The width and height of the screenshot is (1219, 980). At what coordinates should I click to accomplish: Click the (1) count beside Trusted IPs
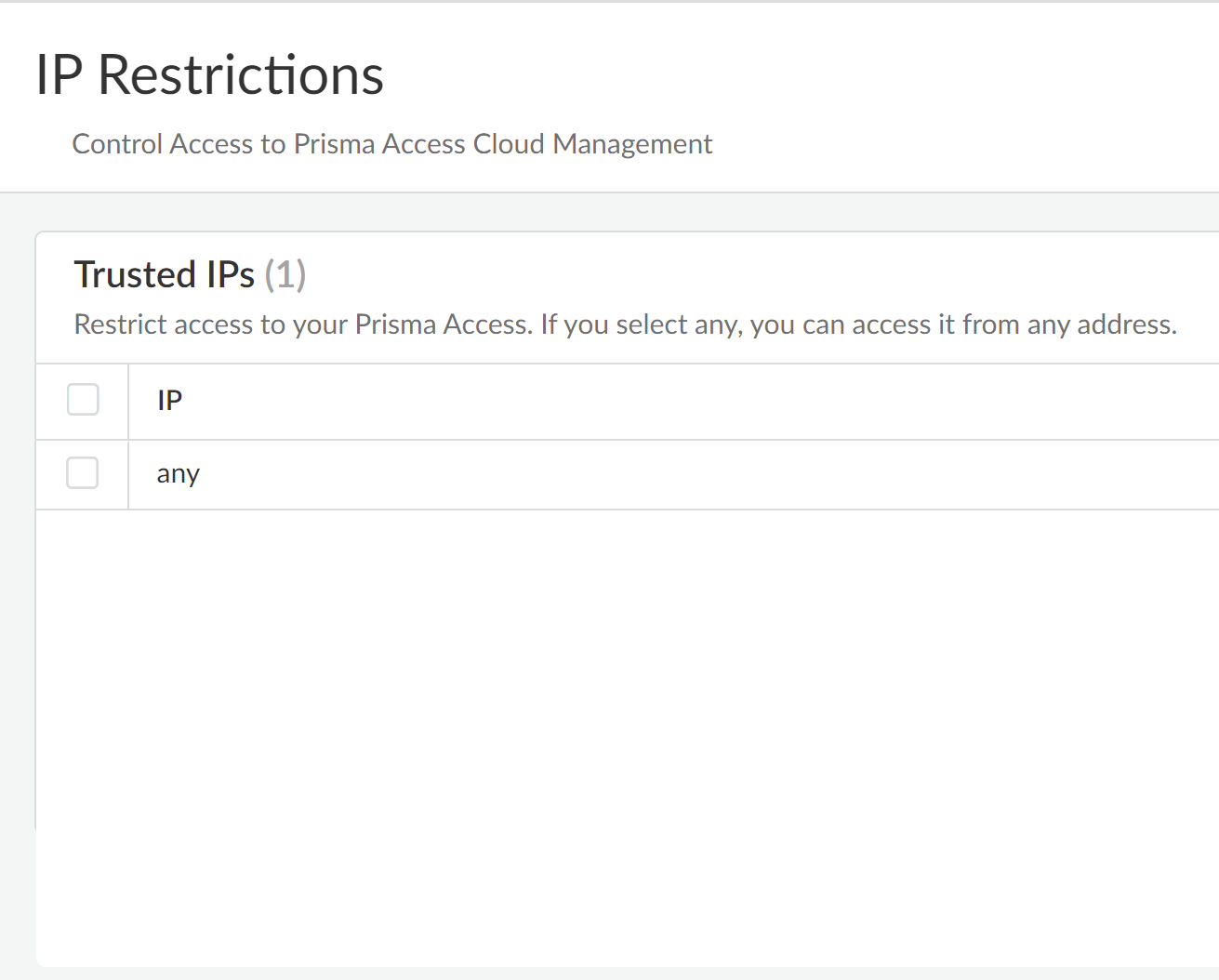285,275
